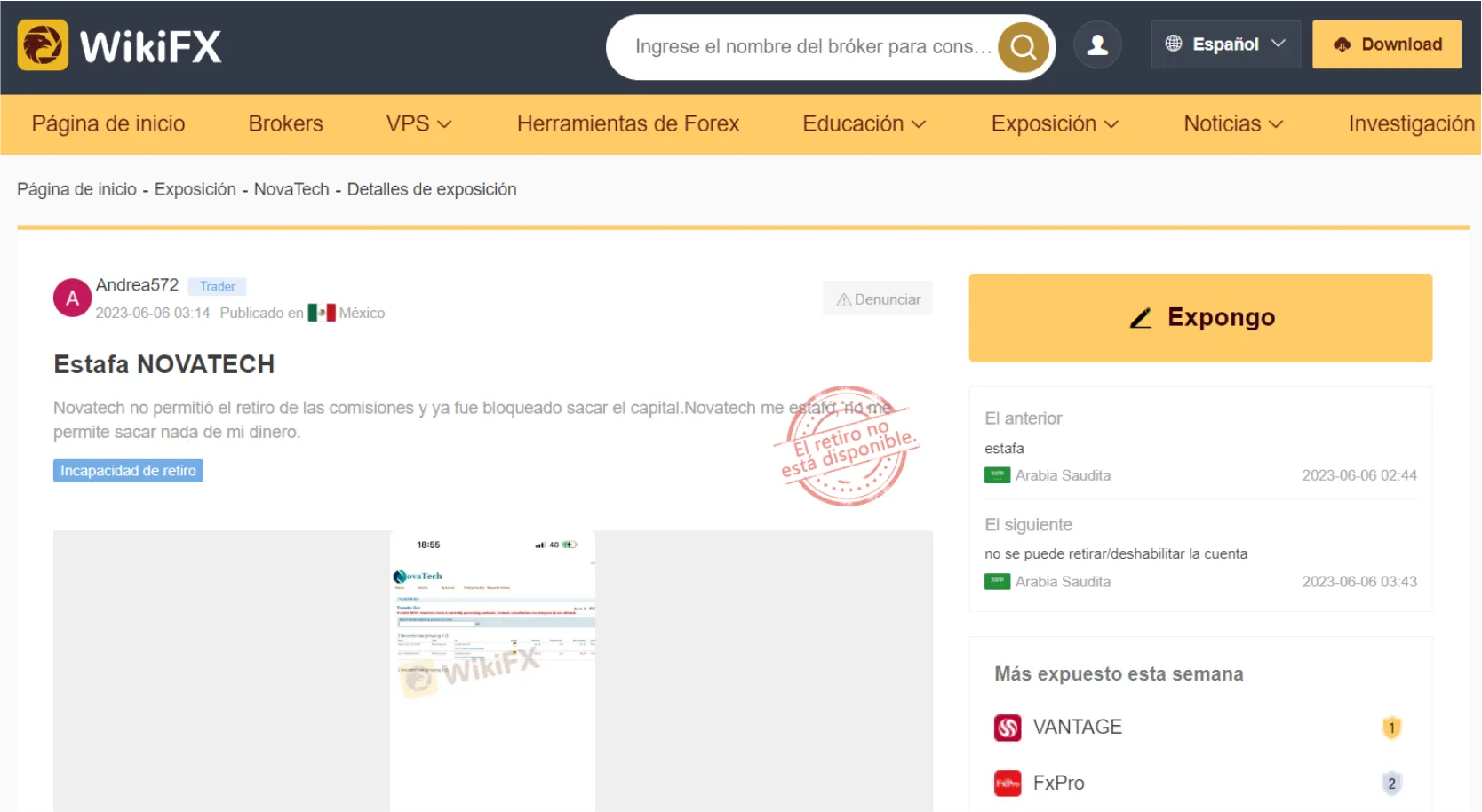Expand the VPS menu
The width and height of the screenshot is (1482, 812).
coord(419,124)
